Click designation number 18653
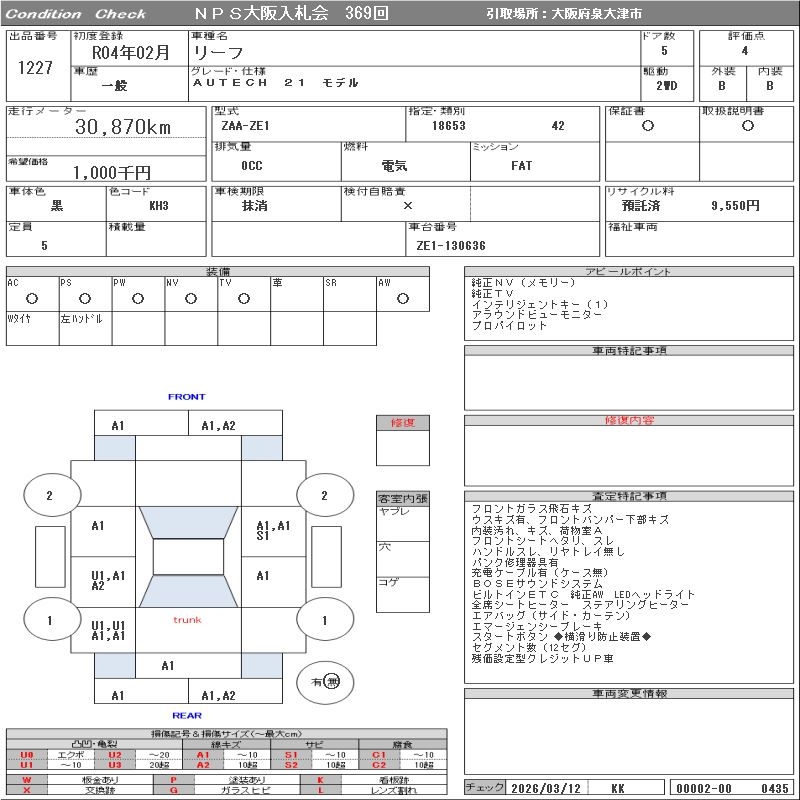 tap(448, 126)
